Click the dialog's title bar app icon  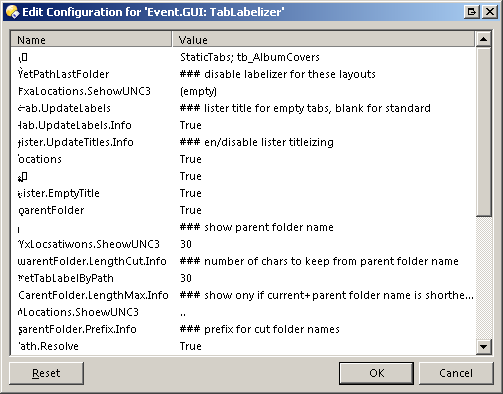coord(12,12)
